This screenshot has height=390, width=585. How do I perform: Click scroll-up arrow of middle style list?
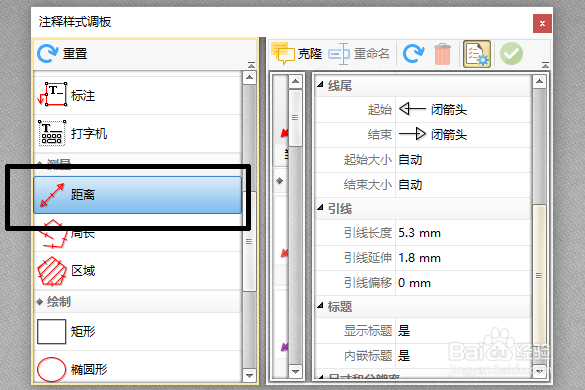click(x=295, y=81)
